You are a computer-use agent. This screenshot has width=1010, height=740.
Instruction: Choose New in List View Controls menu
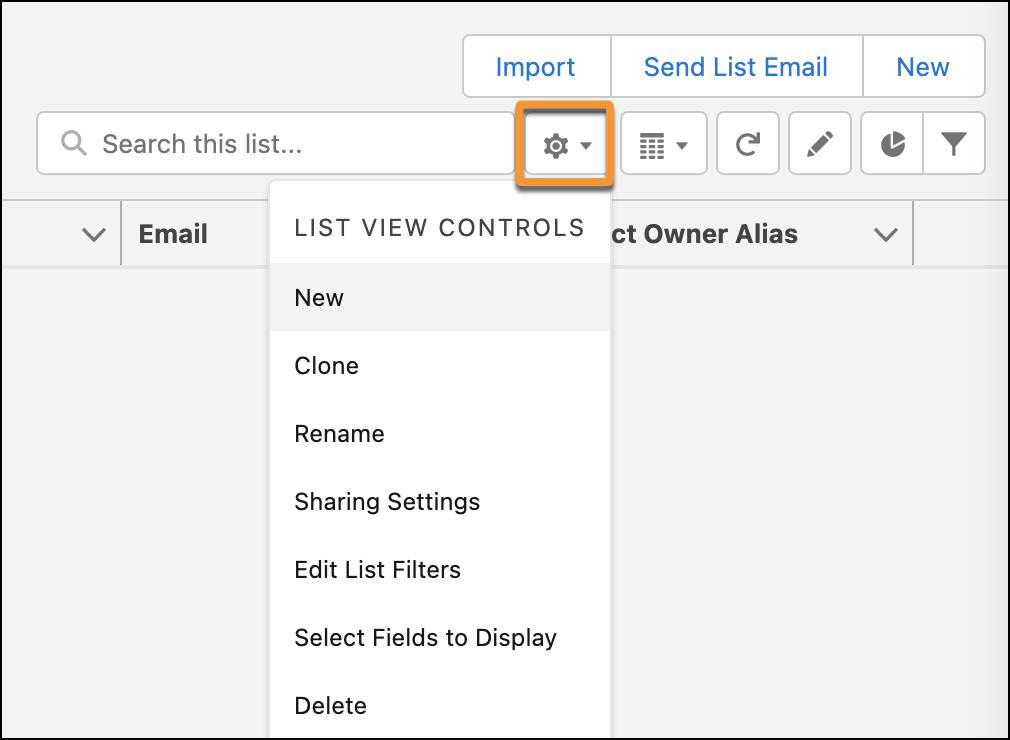click(440, 298)
